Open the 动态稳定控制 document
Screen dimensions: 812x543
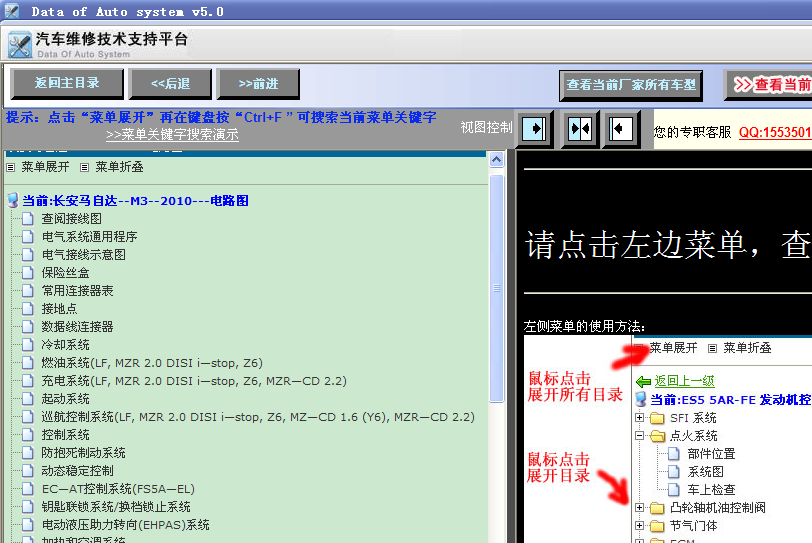tap(77, 471)
